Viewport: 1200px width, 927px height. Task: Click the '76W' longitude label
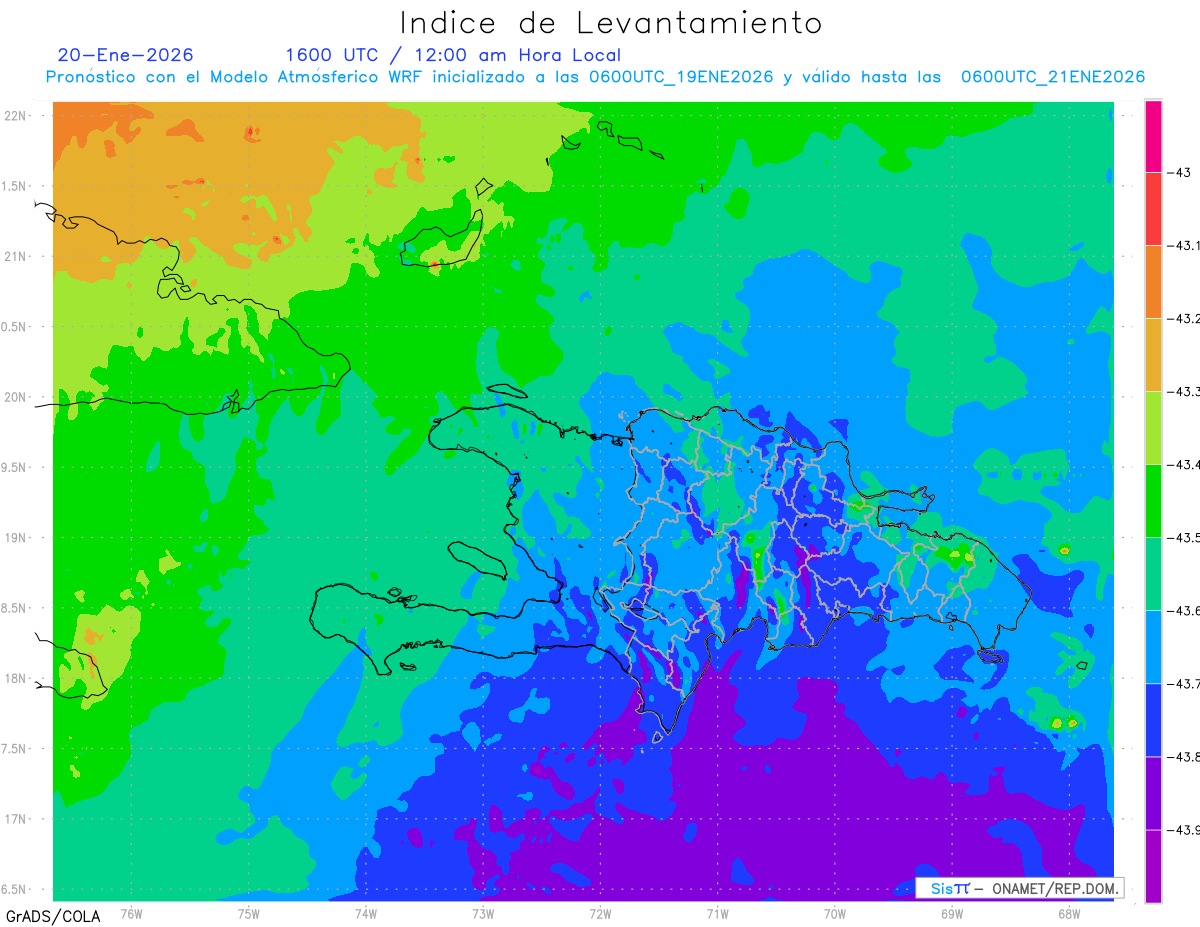pos(131,915)
